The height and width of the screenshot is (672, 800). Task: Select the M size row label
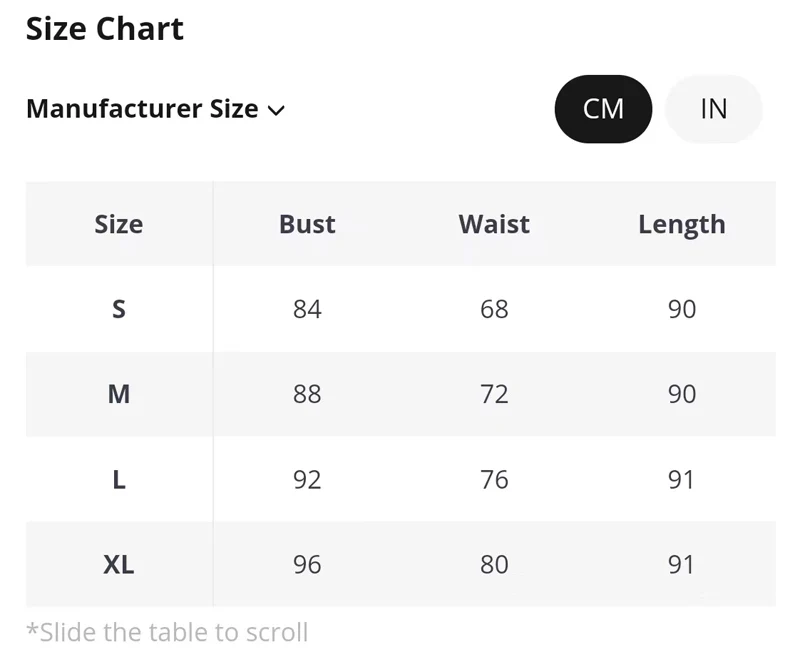pyautogui.click(x=118, y=394)
